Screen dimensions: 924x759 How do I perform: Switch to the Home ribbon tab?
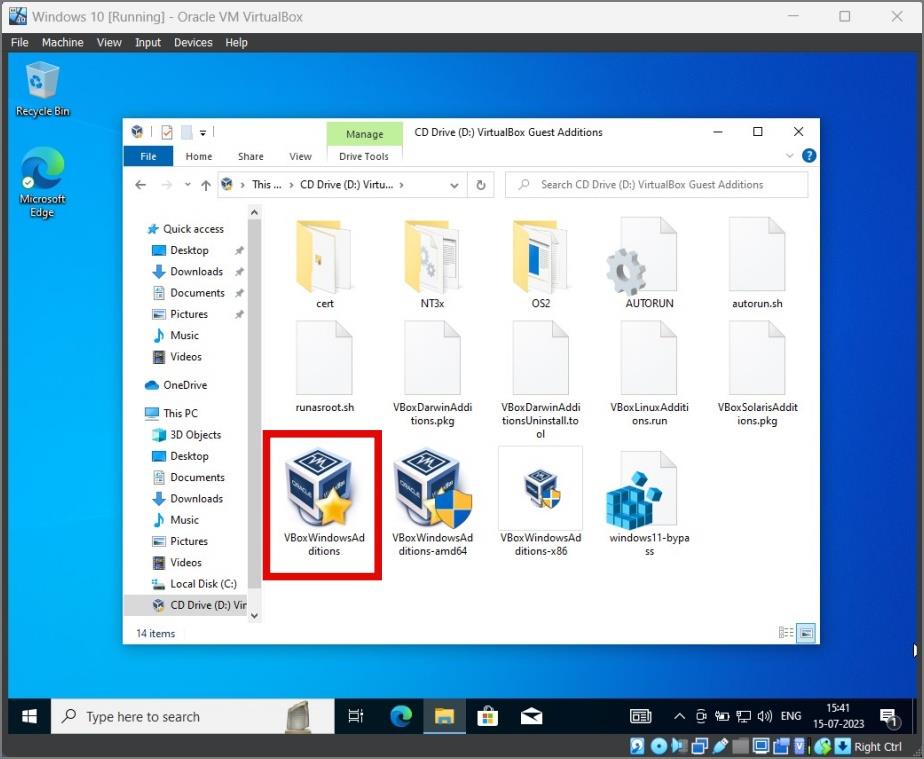(199, 156)
